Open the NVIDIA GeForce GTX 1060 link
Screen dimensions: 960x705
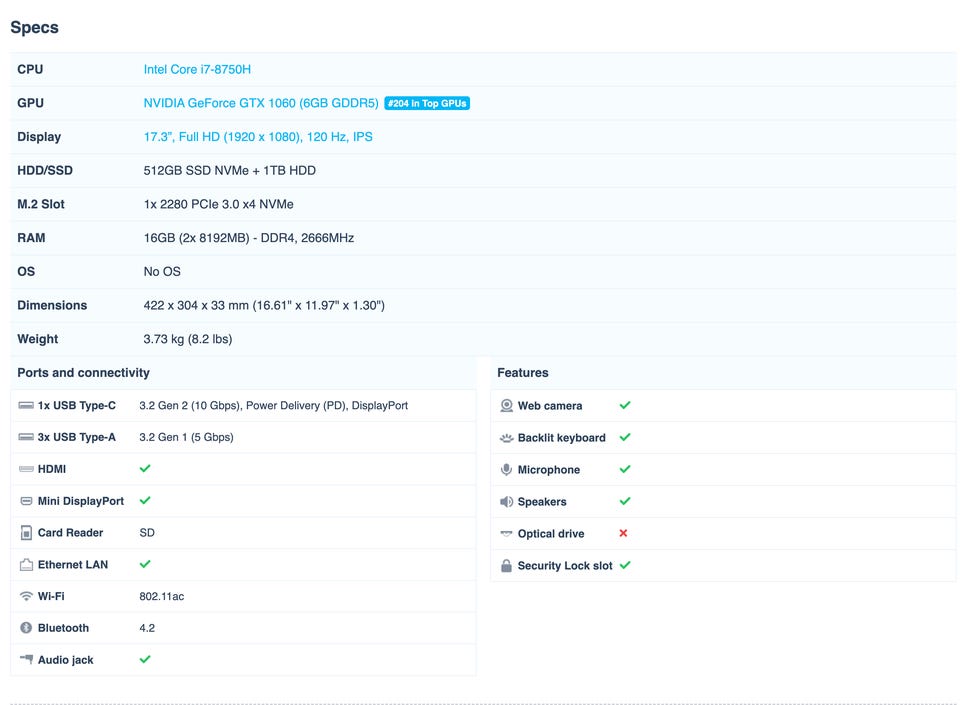(261, 103)
